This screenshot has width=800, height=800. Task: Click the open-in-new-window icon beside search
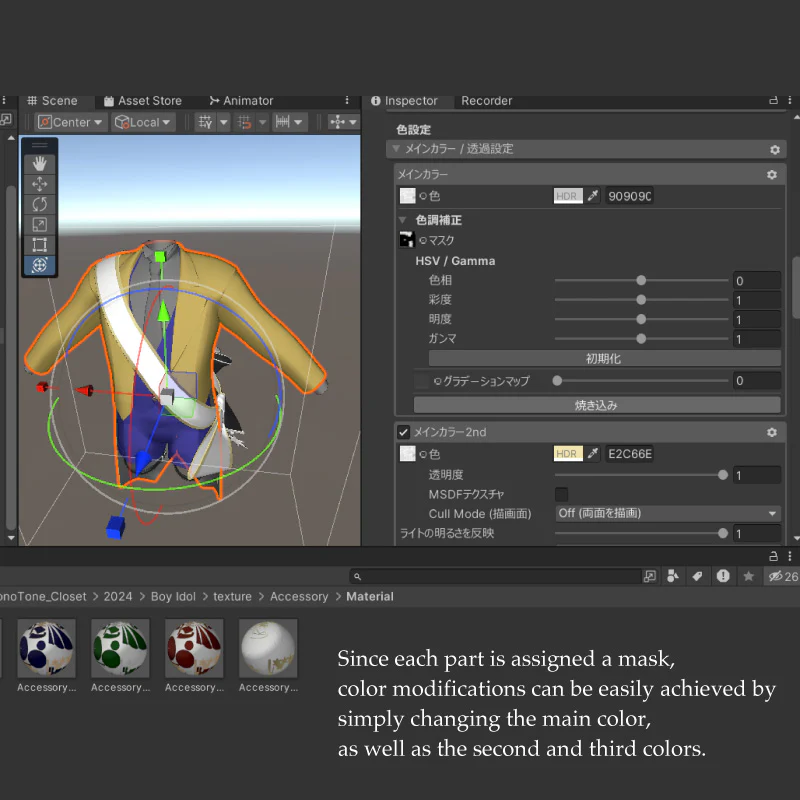pyautogui.click(x=649, y=576)
